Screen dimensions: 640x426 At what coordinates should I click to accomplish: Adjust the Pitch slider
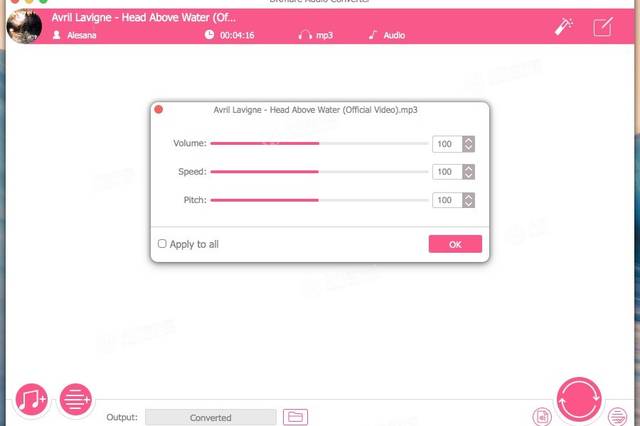pos(319,200)
